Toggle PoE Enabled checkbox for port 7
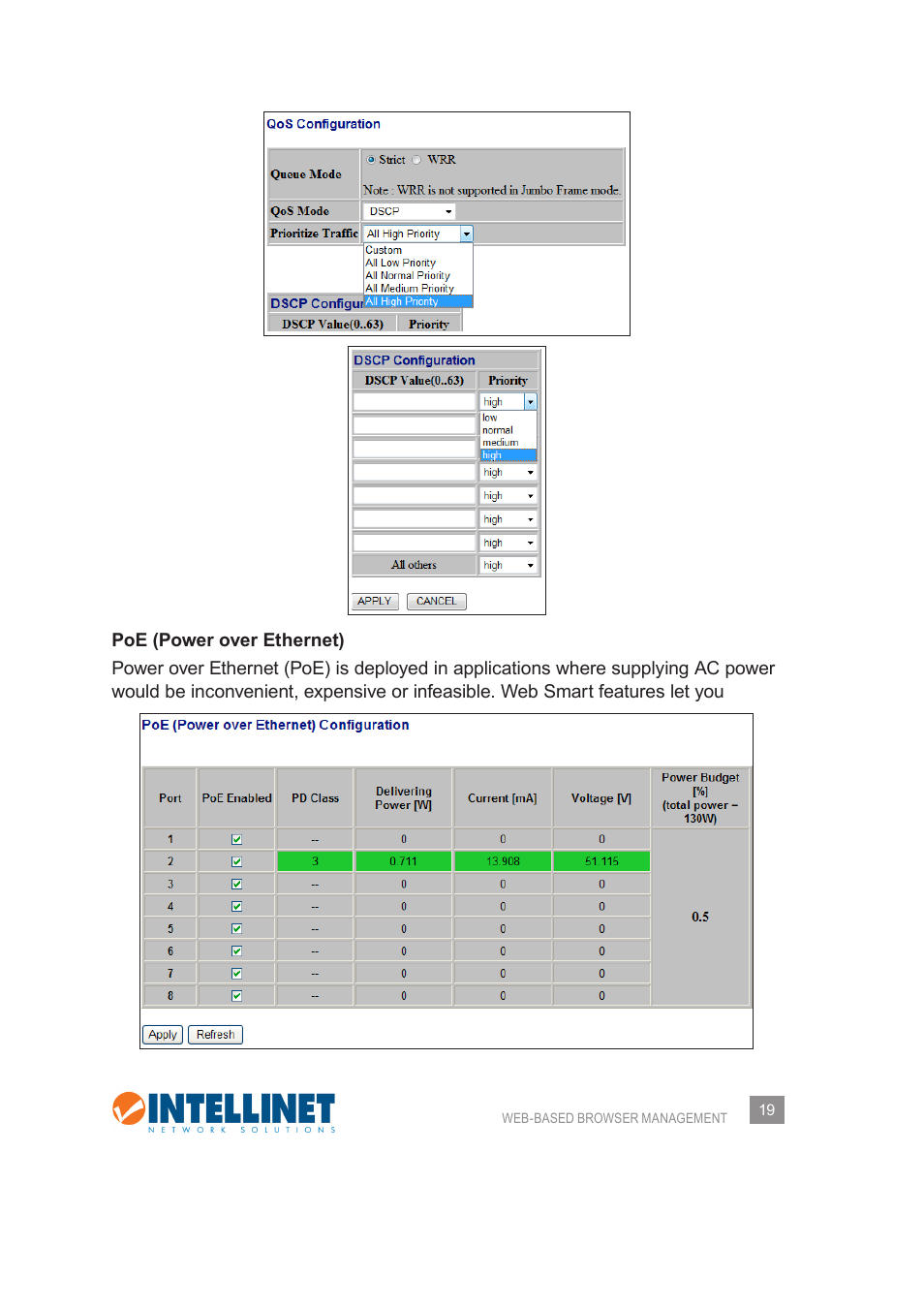 [x=236, y=974]
